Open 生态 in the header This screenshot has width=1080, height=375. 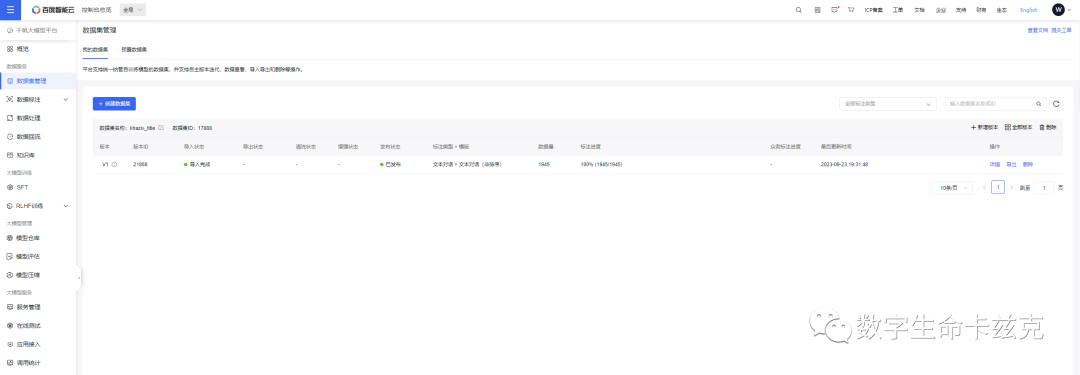click(1001, 10)
